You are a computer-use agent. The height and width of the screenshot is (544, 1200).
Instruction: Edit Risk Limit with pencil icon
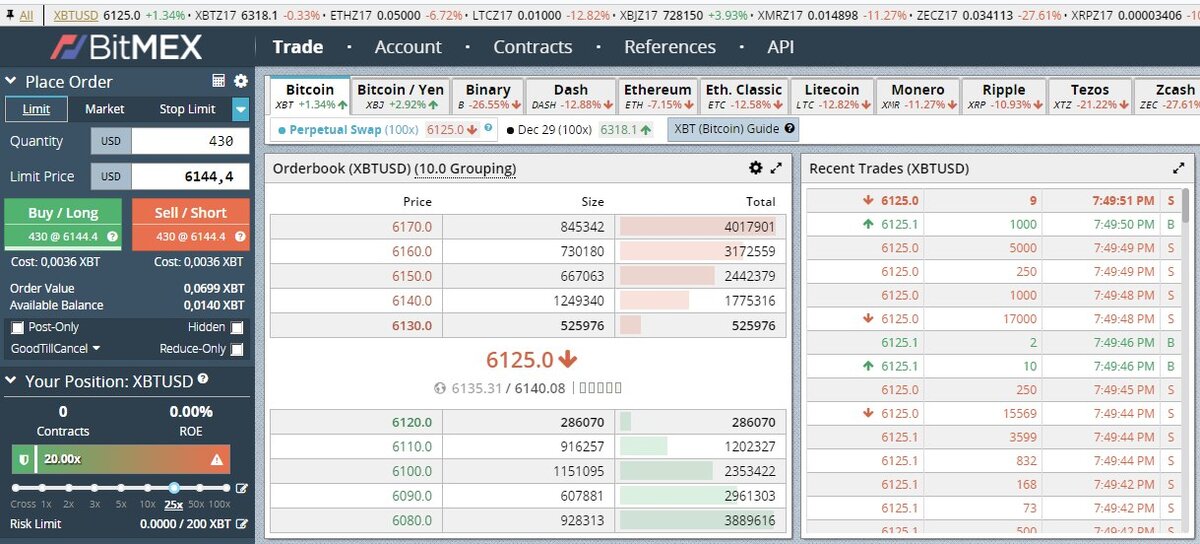pyautogui.click(x=241, y=524)
